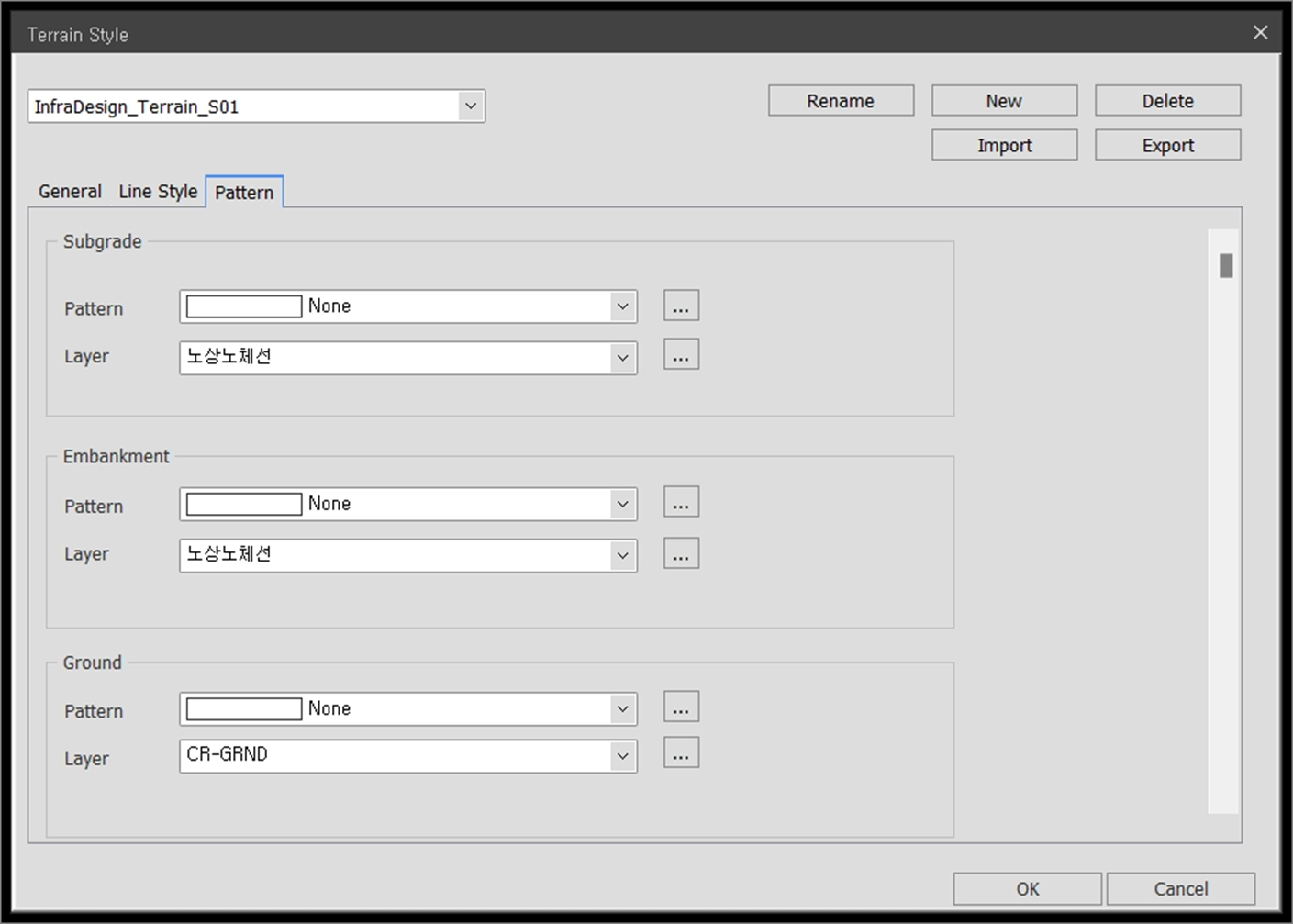Click ellipsis button beside Embankment Layer
Screen dimensions: 1293x924
[x=681, y=553]
